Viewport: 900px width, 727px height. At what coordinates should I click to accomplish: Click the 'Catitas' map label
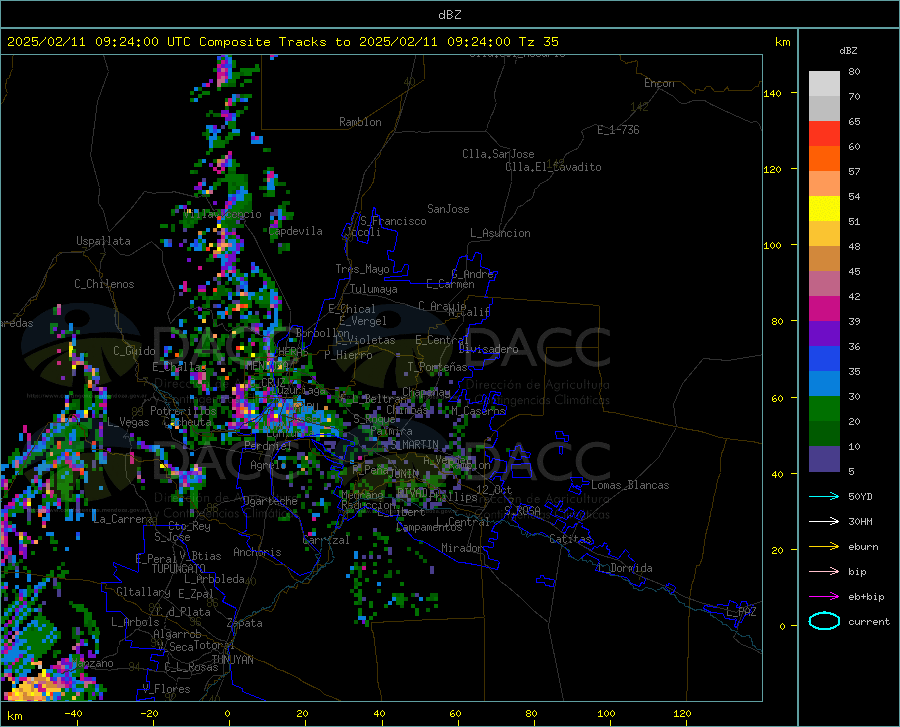(571, 539)
